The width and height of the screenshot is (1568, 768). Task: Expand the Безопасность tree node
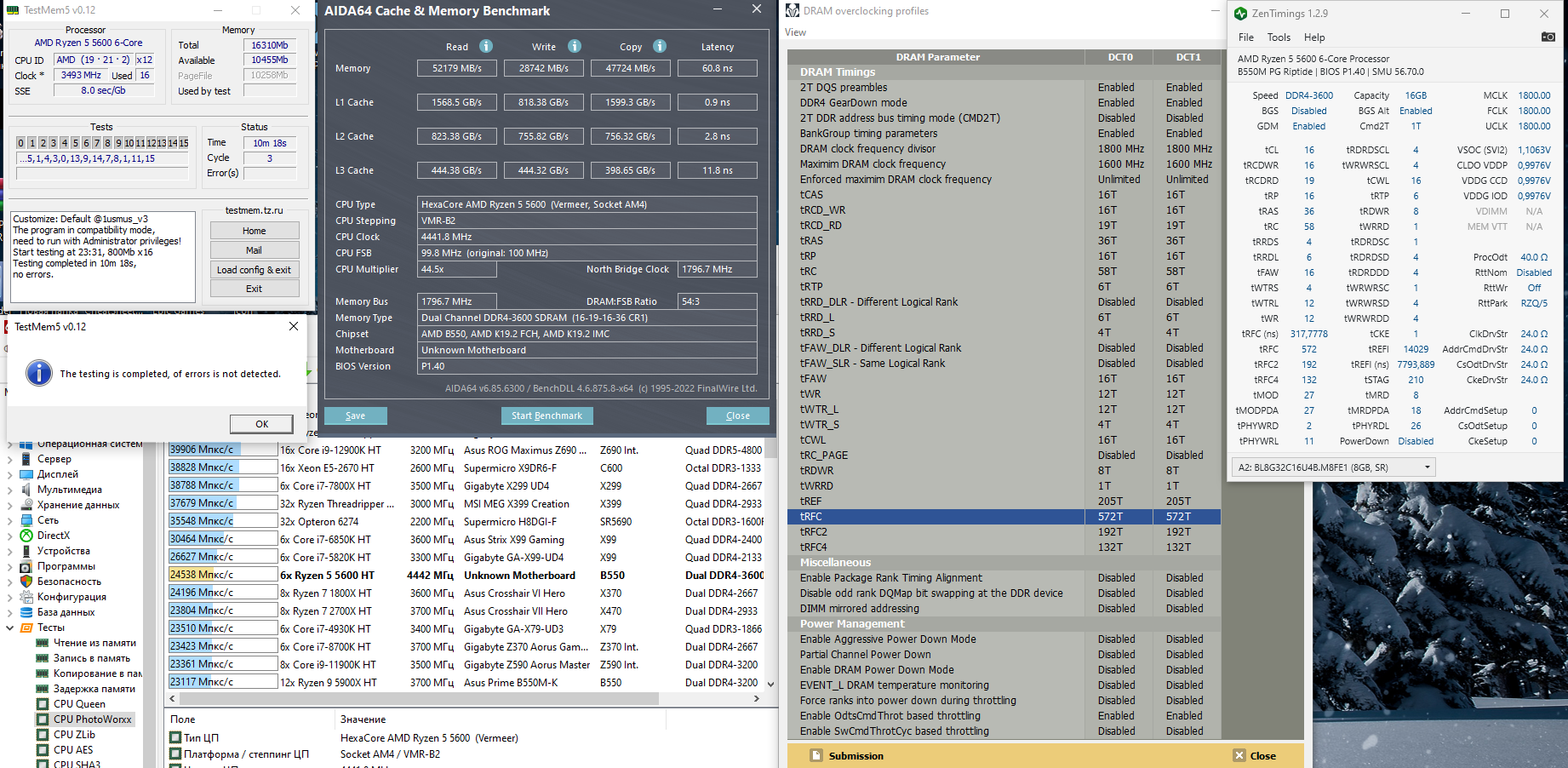[10, 582]
